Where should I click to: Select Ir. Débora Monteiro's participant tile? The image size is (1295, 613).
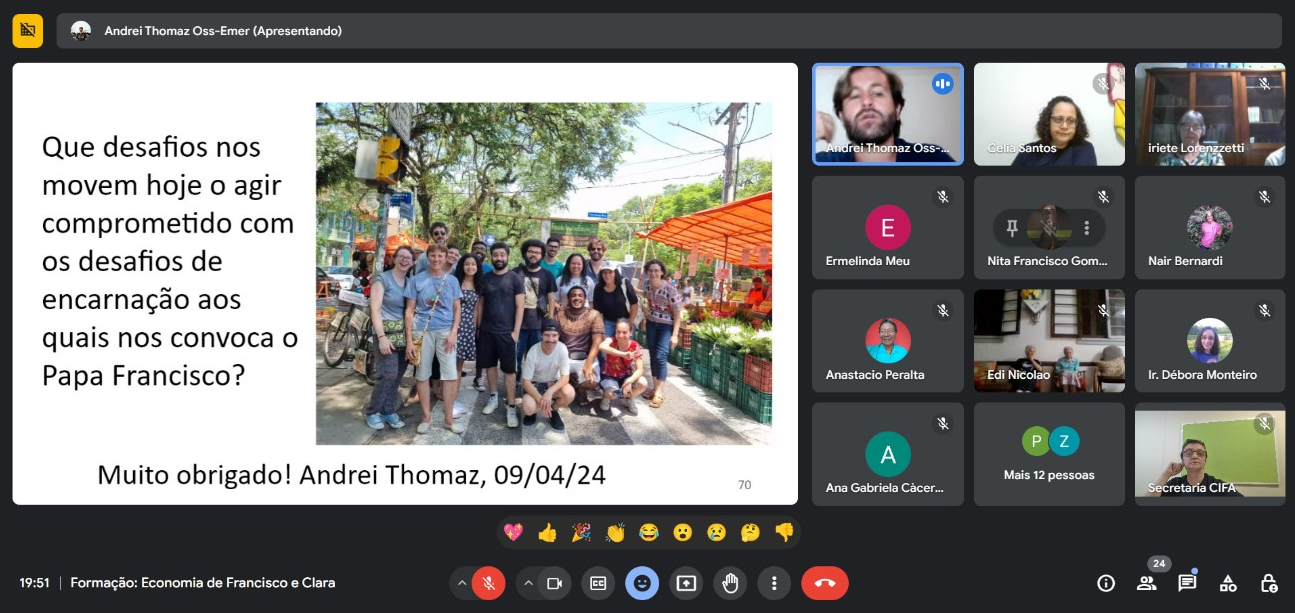1210,341
